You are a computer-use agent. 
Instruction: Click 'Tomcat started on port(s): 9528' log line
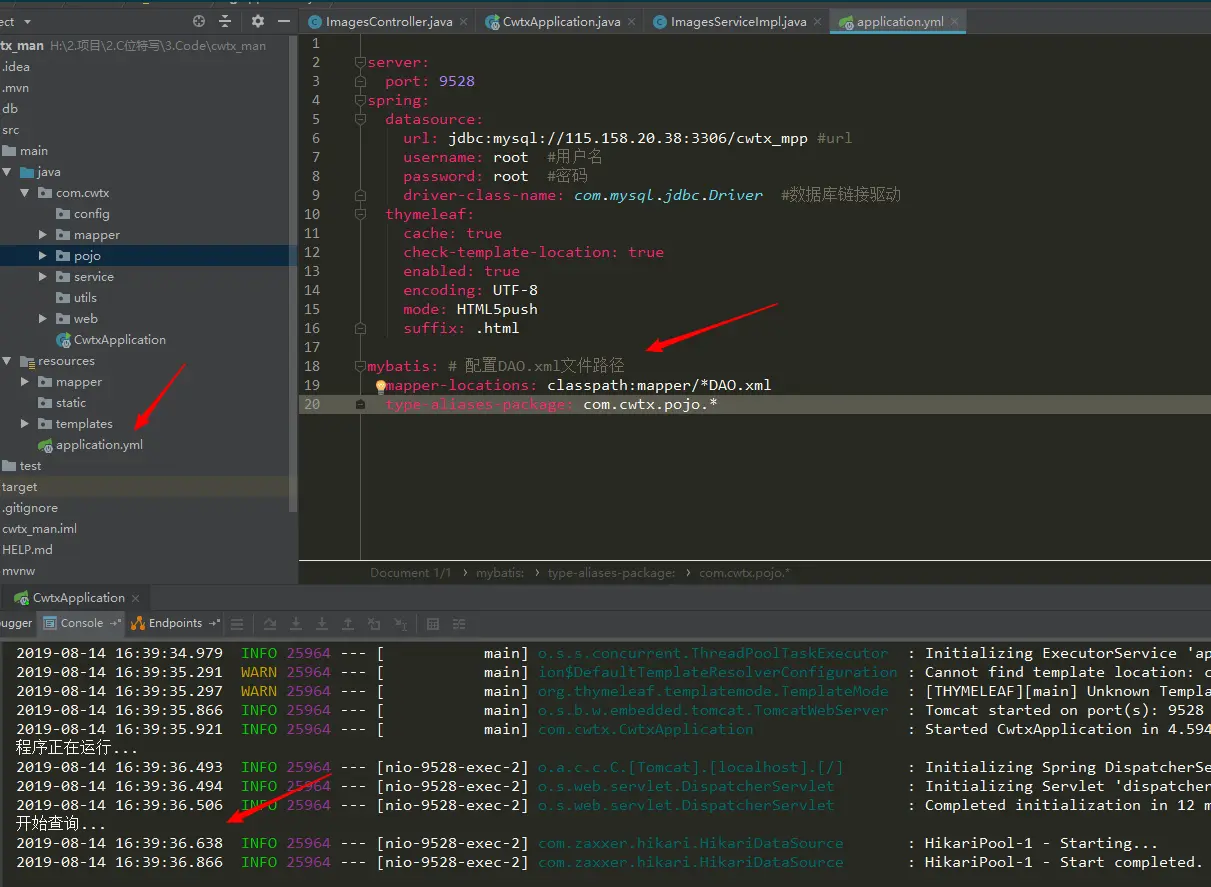tap(1064, 710)
